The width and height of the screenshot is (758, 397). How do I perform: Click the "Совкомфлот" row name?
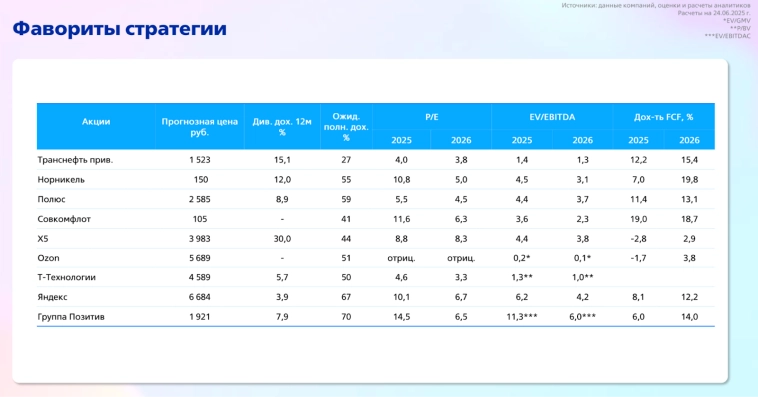64,219
